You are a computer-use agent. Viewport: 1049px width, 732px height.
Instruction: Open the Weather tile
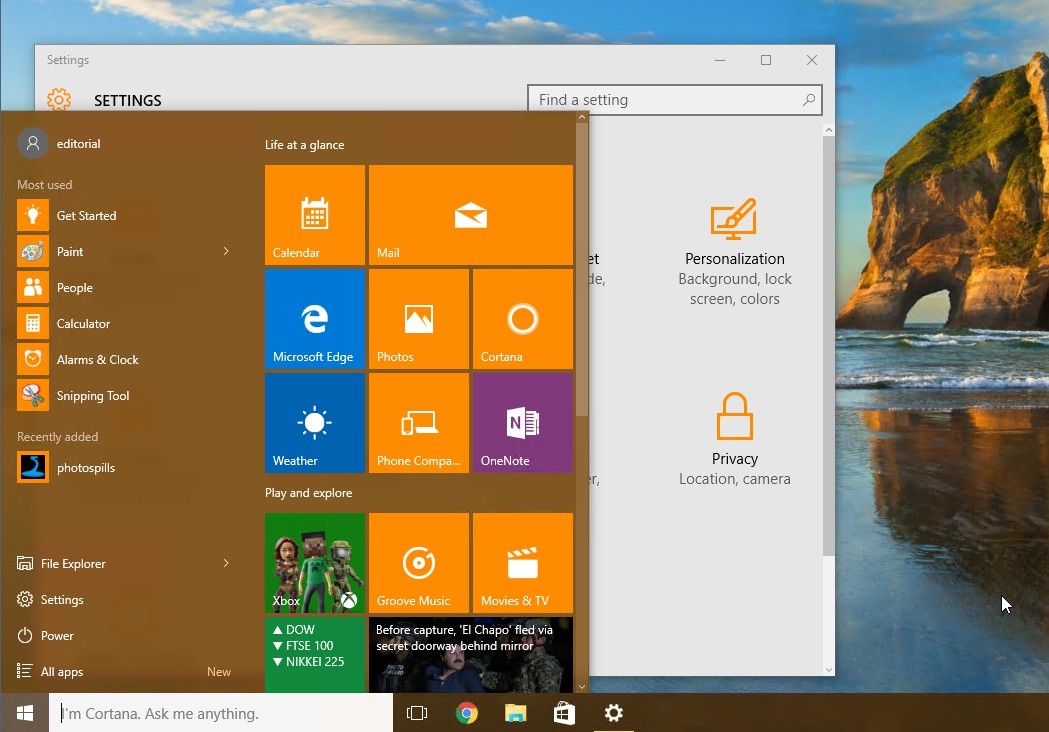315,423
